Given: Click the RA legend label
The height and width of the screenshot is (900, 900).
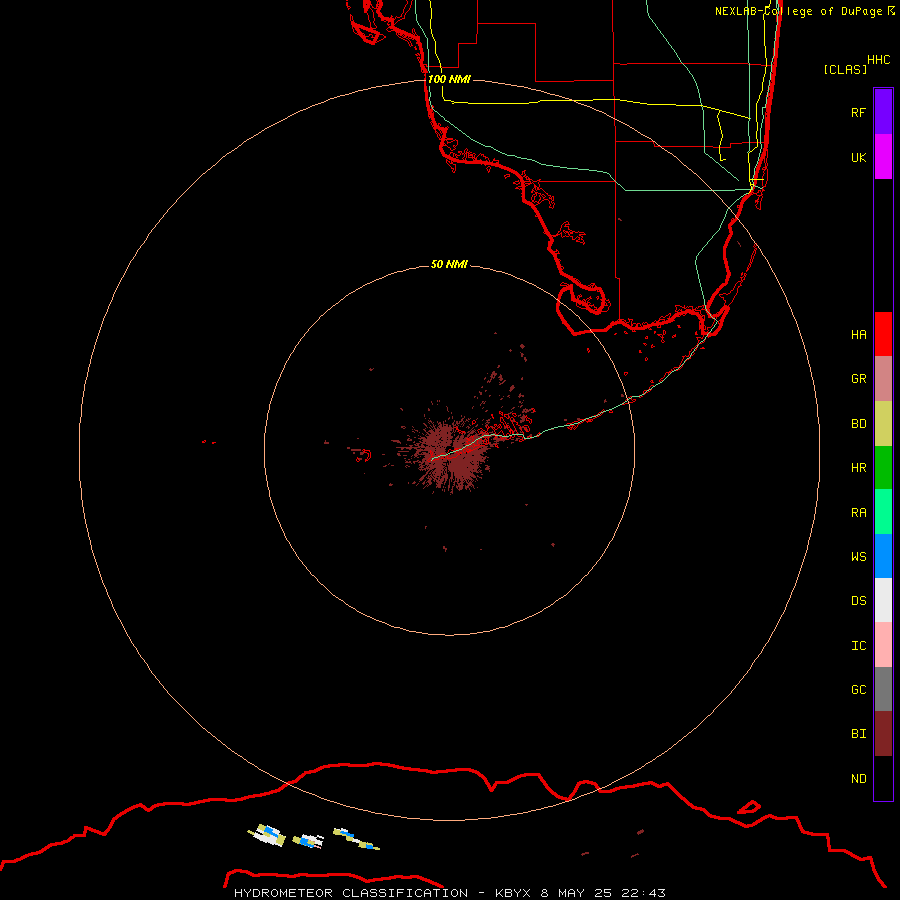Looking at the screenshot, I should tap(858, 513).
